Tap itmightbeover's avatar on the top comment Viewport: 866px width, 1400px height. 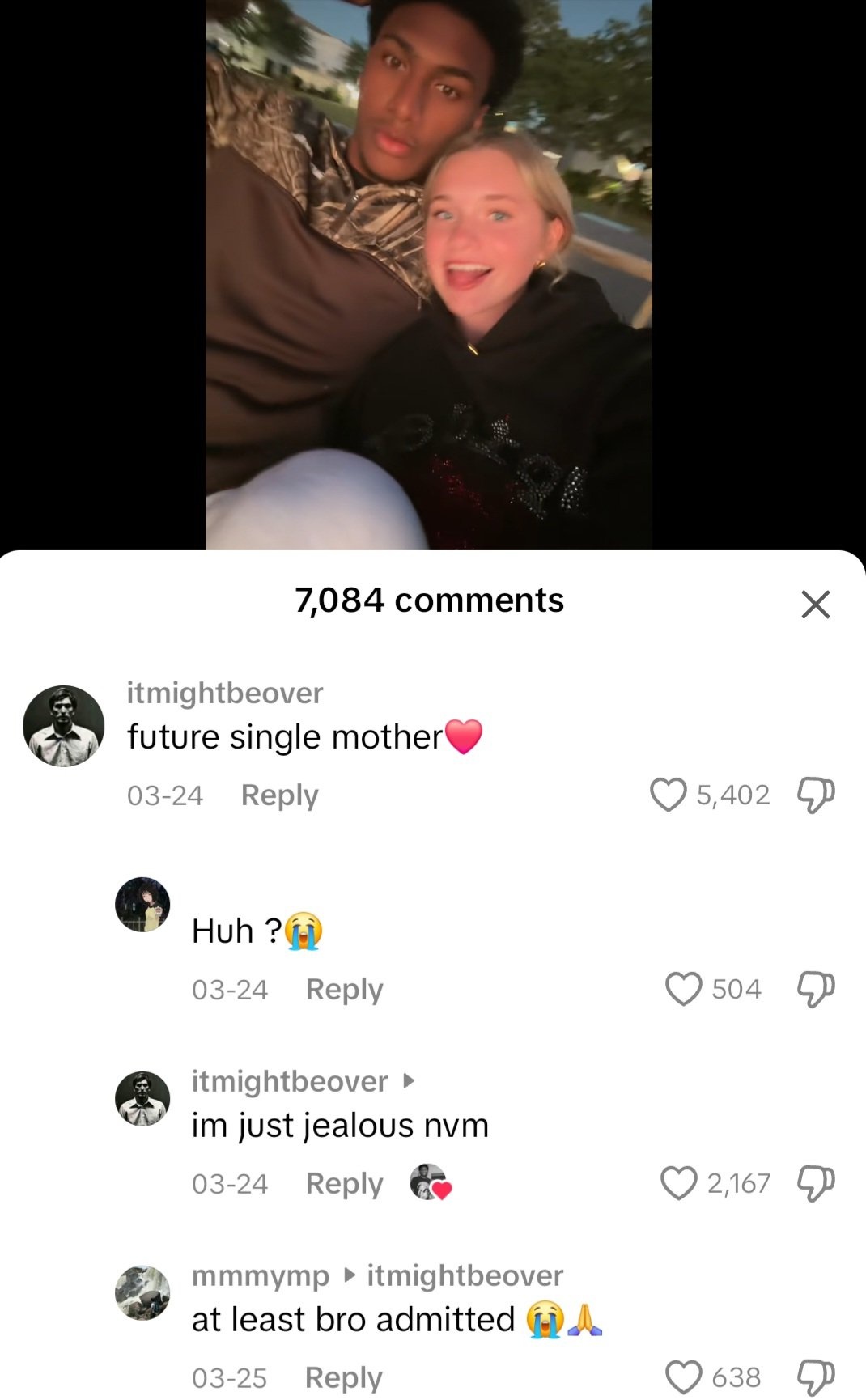[x=63, y=726]
